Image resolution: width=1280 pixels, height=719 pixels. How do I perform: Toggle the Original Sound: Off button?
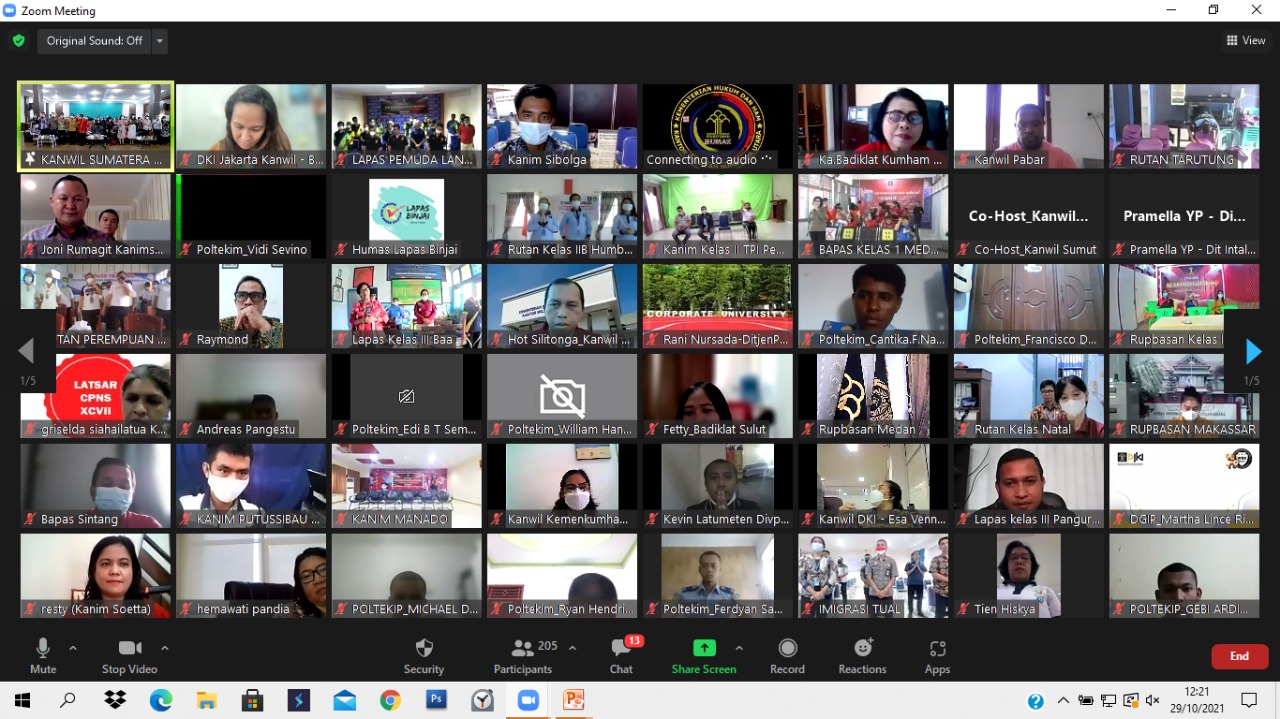click(94, 41)
